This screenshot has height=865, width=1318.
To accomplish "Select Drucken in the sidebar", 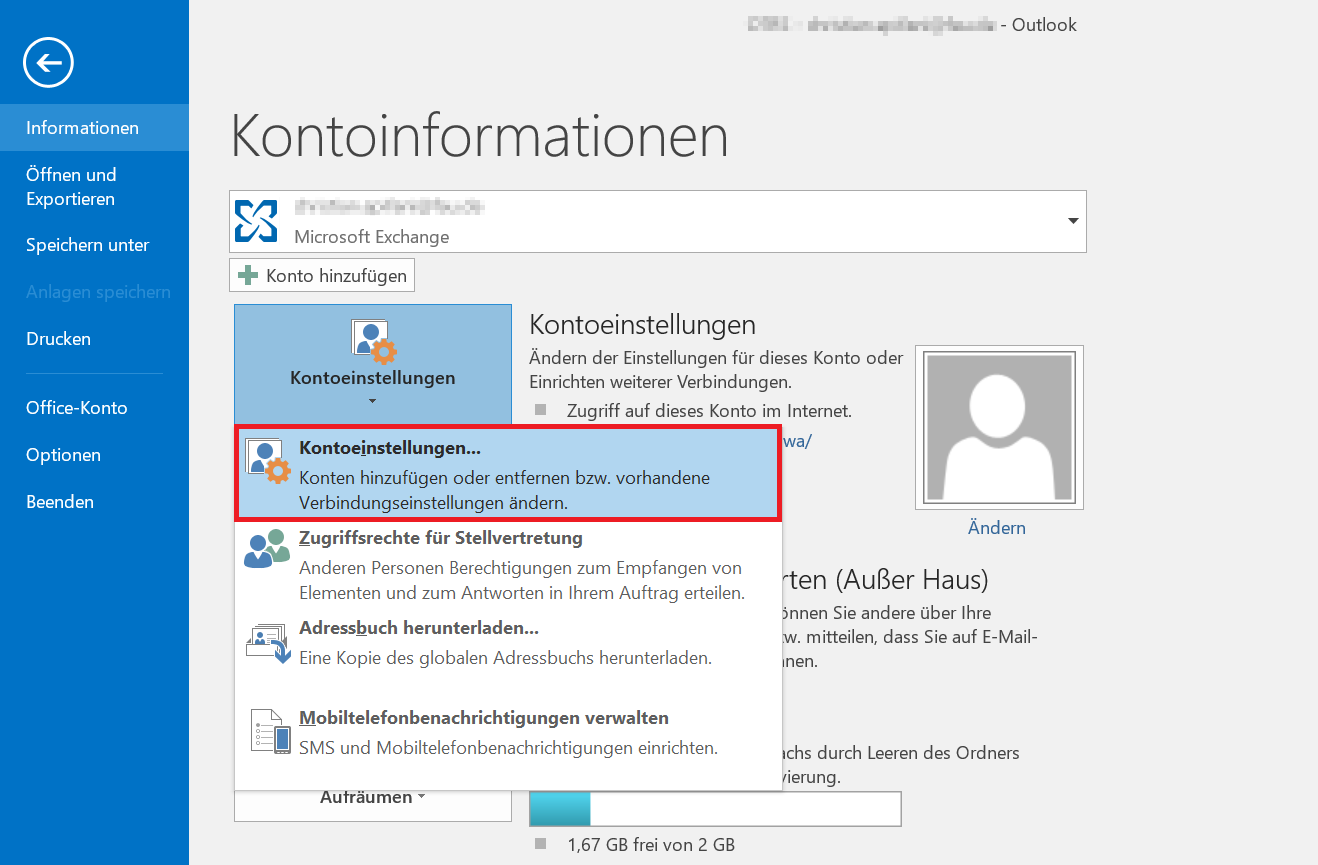I will [x=58, y=339].
